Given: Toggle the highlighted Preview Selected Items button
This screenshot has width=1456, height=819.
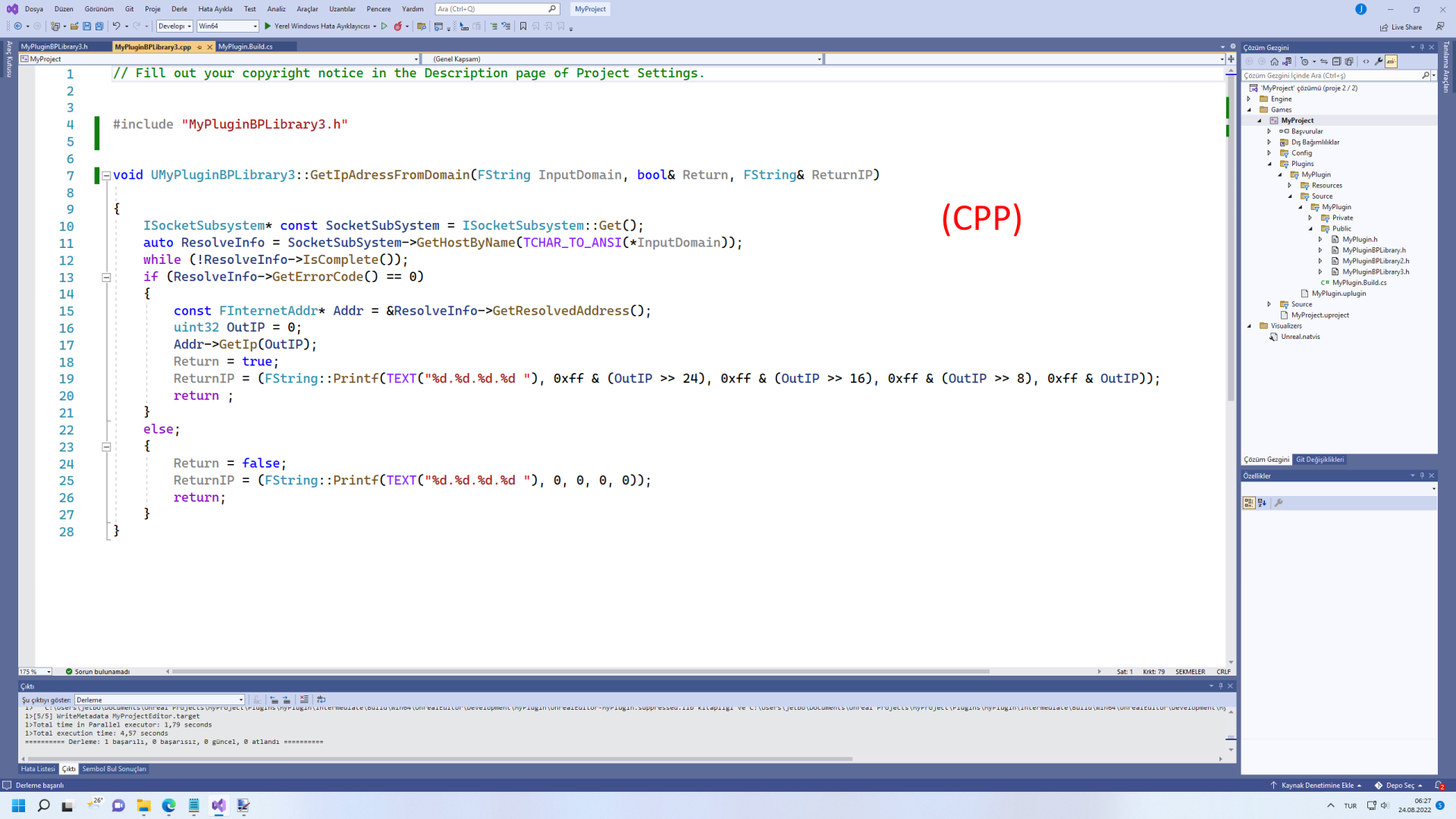Looking at the screenshot, I should tap(1391, 61).
